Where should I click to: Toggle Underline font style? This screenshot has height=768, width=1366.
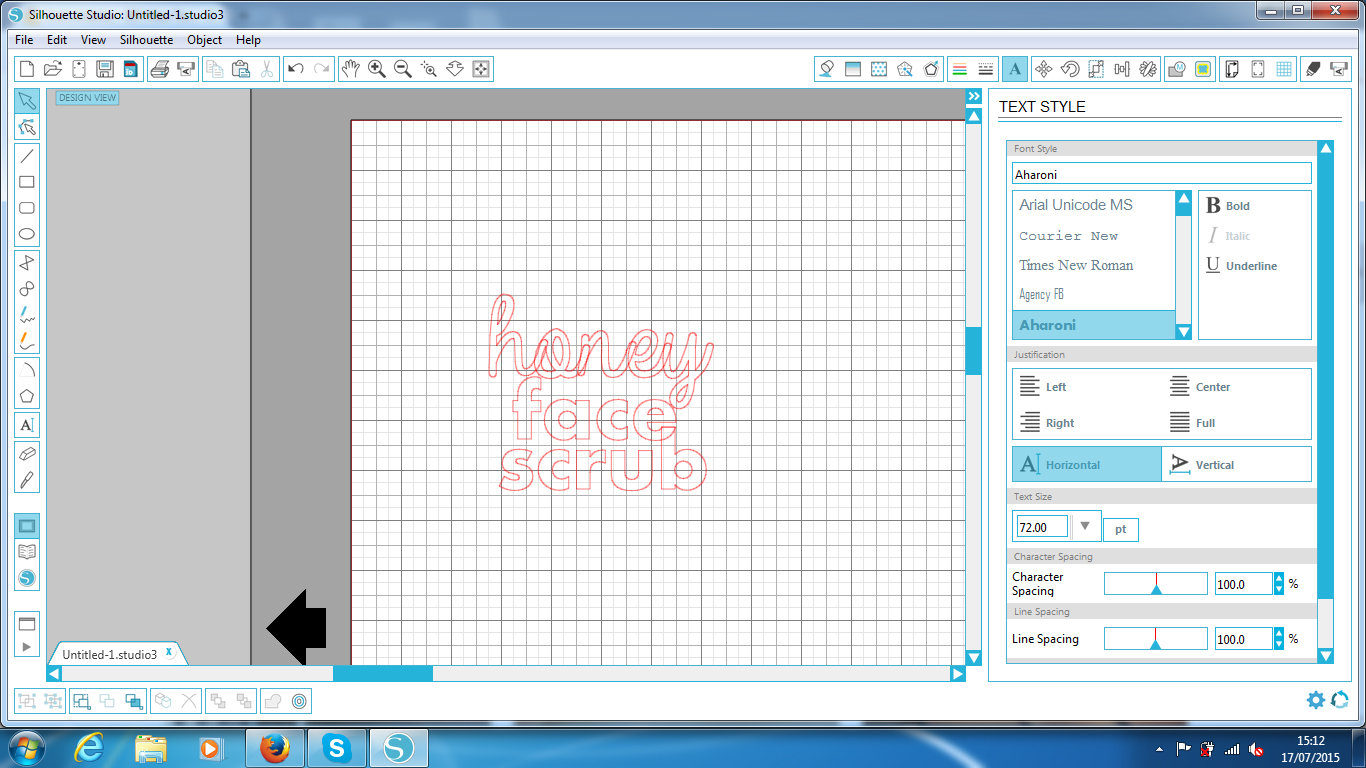[1241, 265]
